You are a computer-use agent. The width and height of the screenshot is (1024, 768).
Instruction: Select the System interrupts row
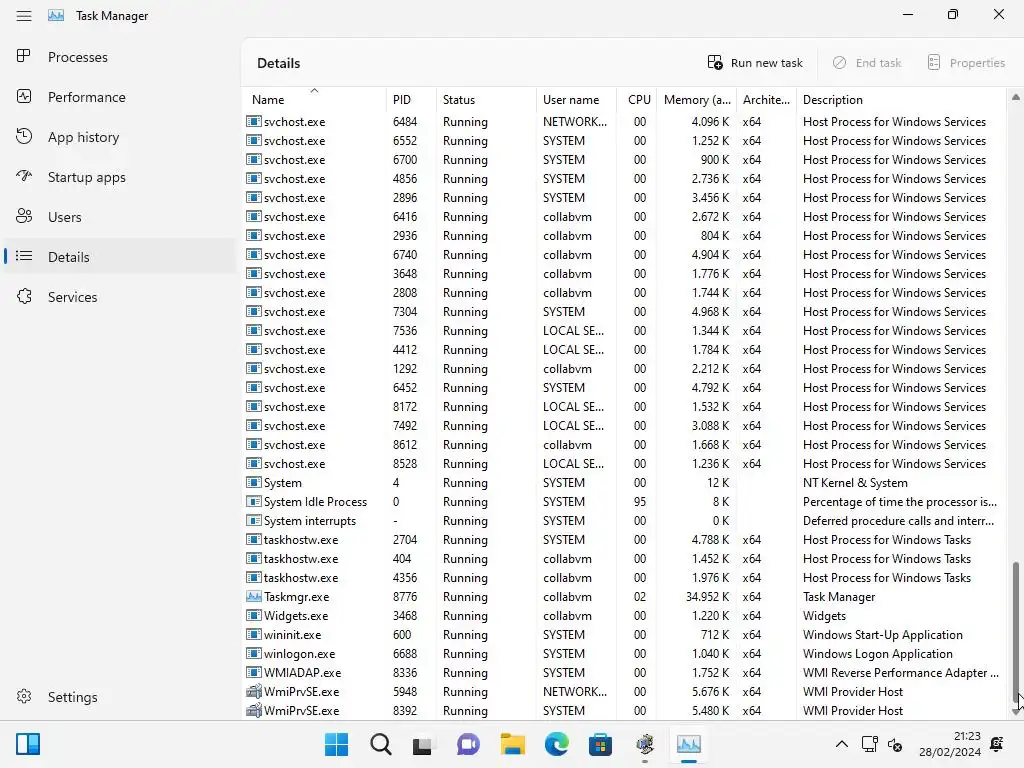click(624, 520)
